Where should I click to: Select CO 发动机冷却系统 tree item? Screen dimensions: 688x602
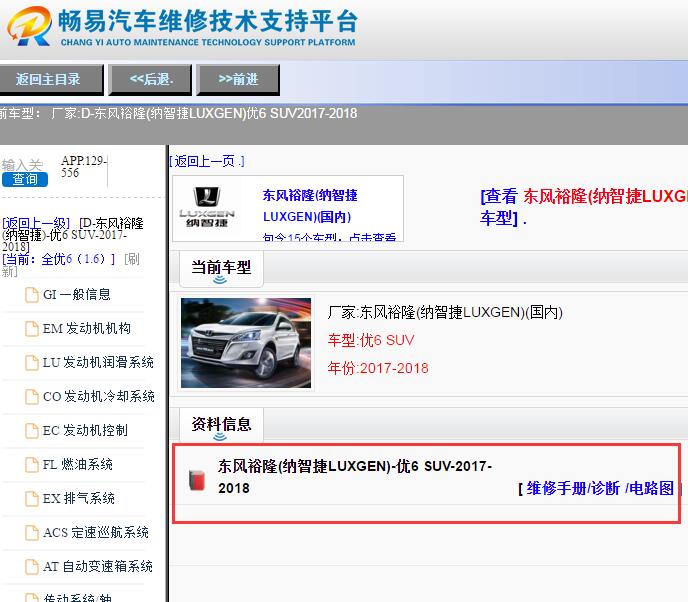tap(98, 396)
